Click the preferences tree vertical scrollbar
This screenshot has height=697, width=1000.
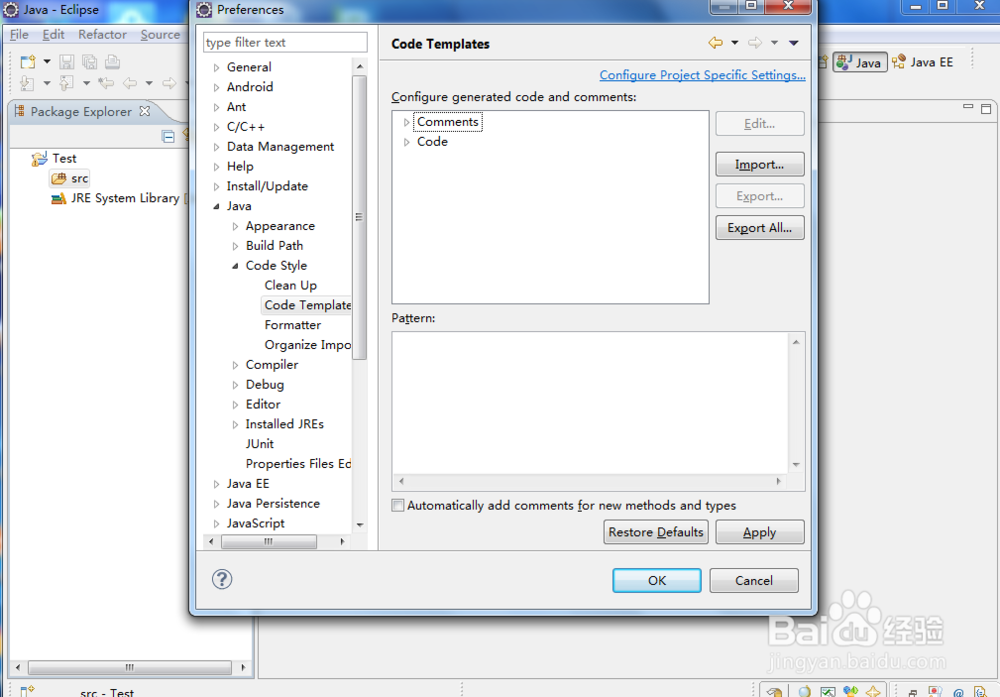click(x=360, y=217)
